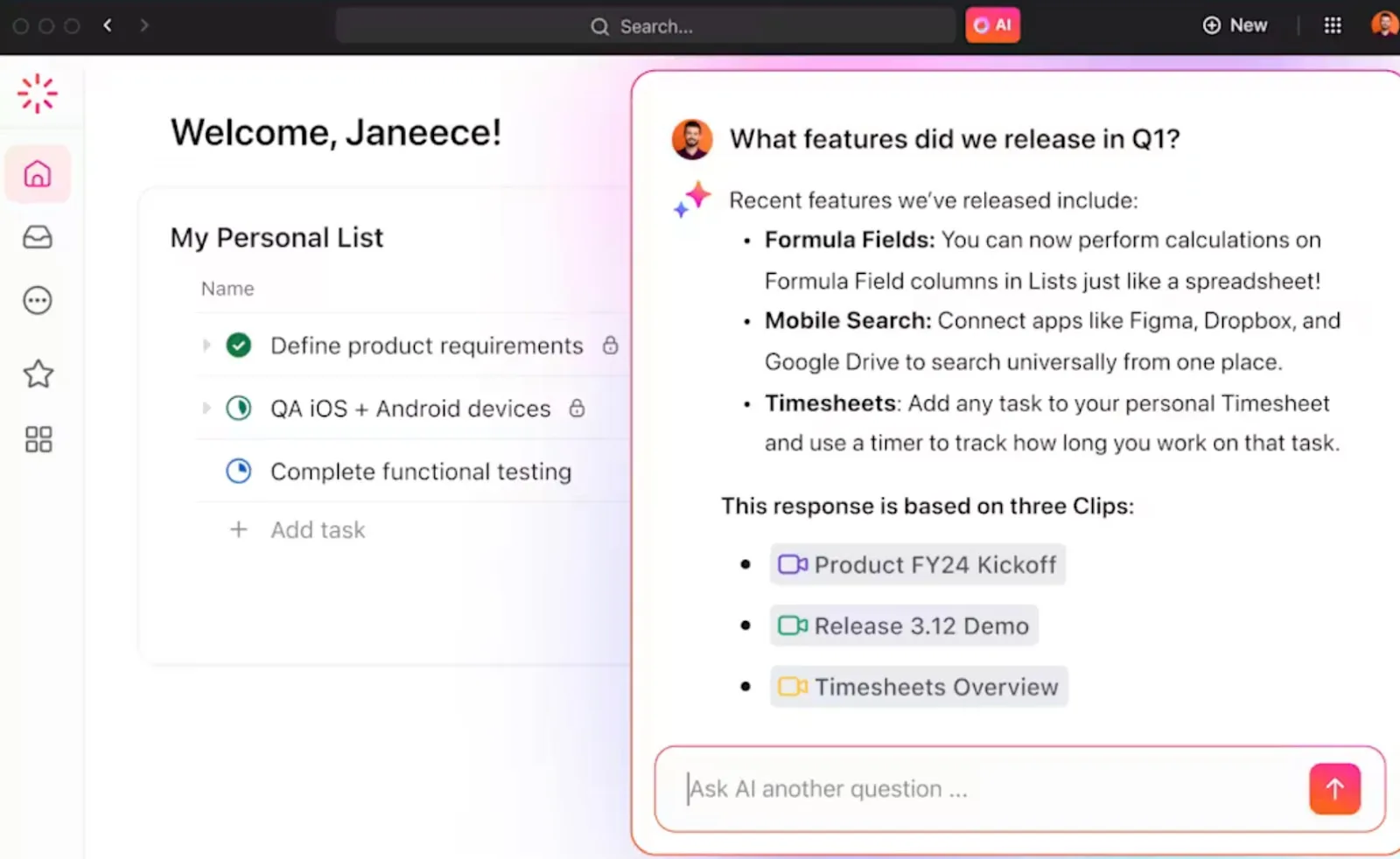Go back with the left arrow
1400x859 pixels.
108,25
